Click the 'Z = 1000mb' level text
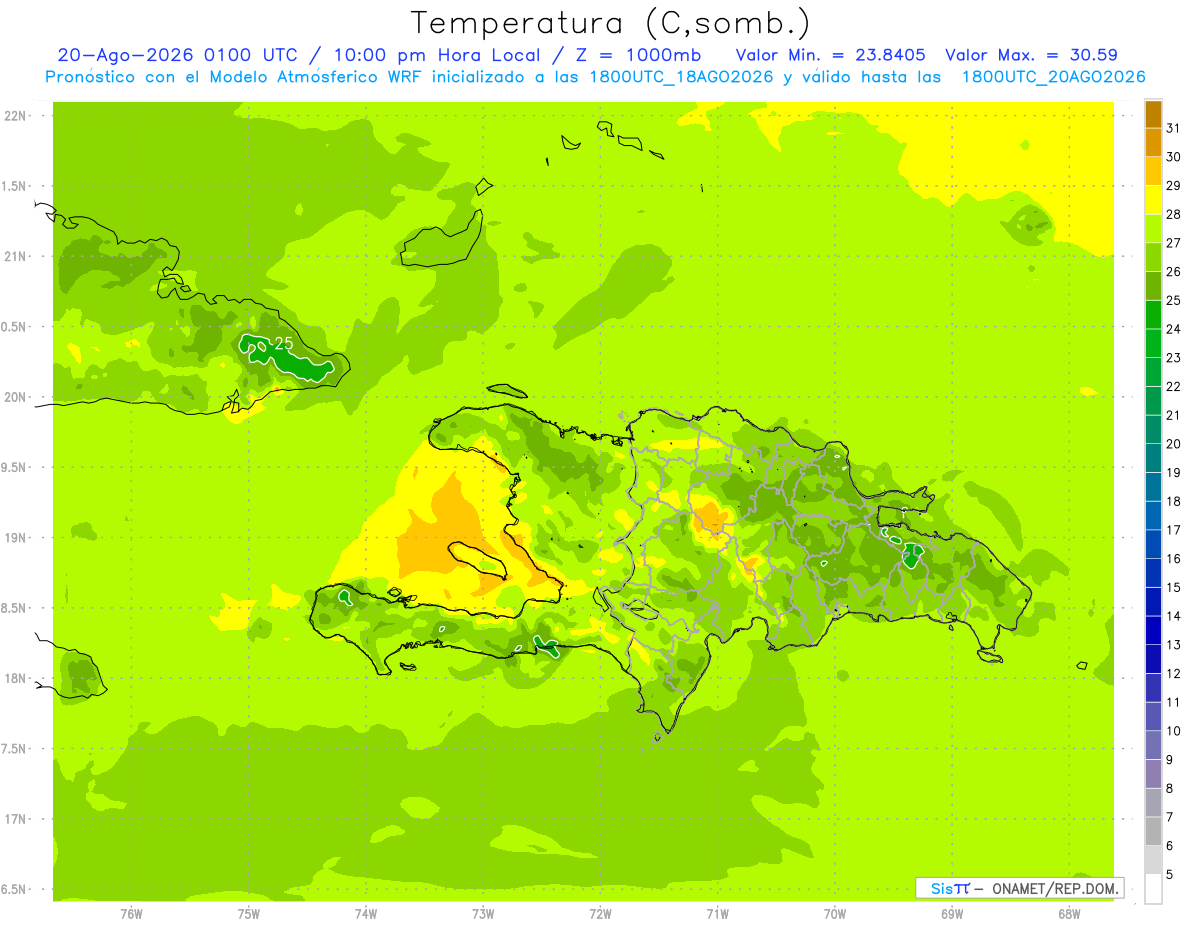 click(642, 55)
